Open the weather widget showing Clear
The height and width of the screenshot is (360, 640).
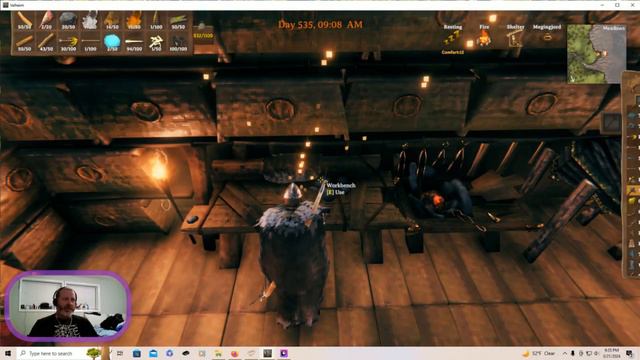pyautogui.click(x=539, y=353)
